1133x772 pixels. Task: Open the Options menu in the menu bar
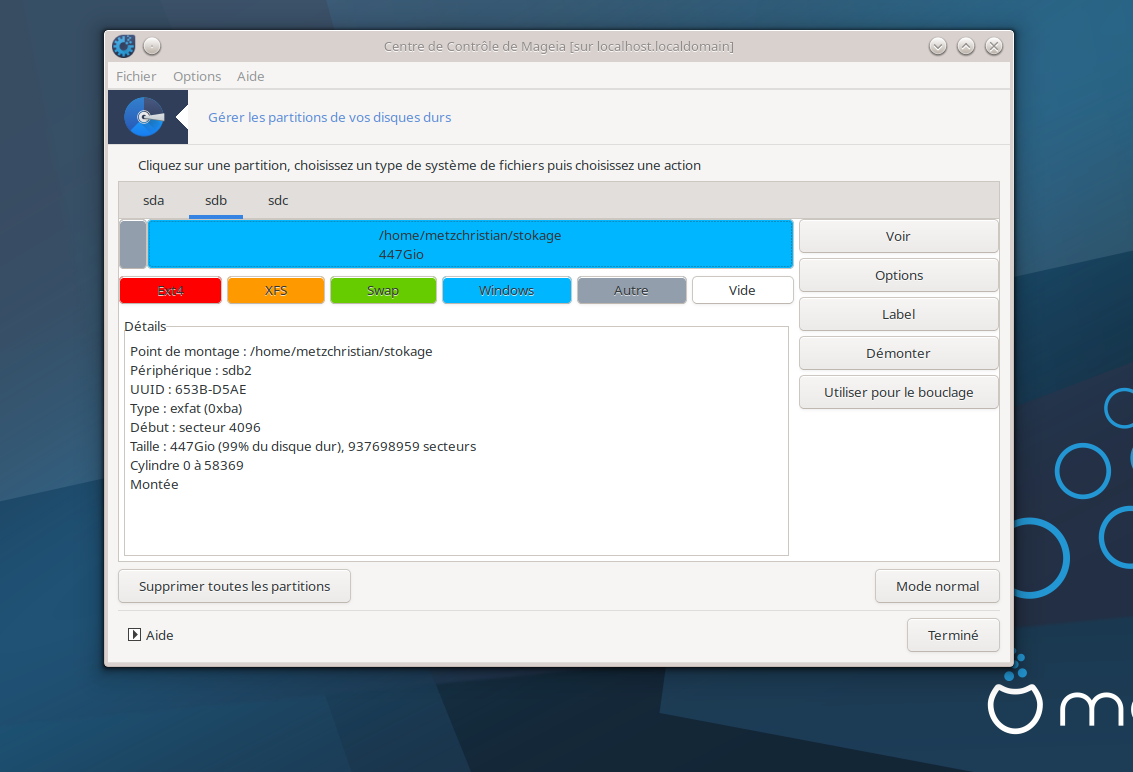[x=197, y=77]
